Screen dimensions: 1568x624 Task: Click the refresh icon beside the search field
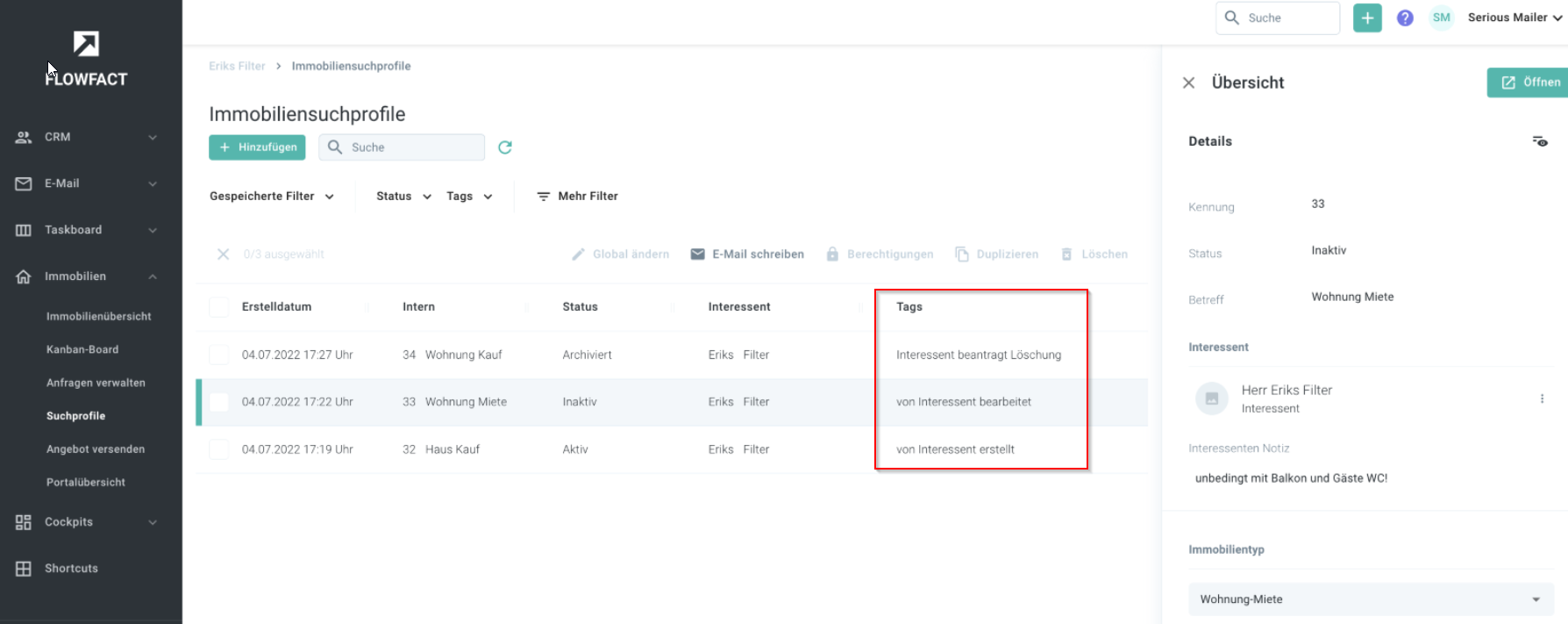(x=505, y=147)
